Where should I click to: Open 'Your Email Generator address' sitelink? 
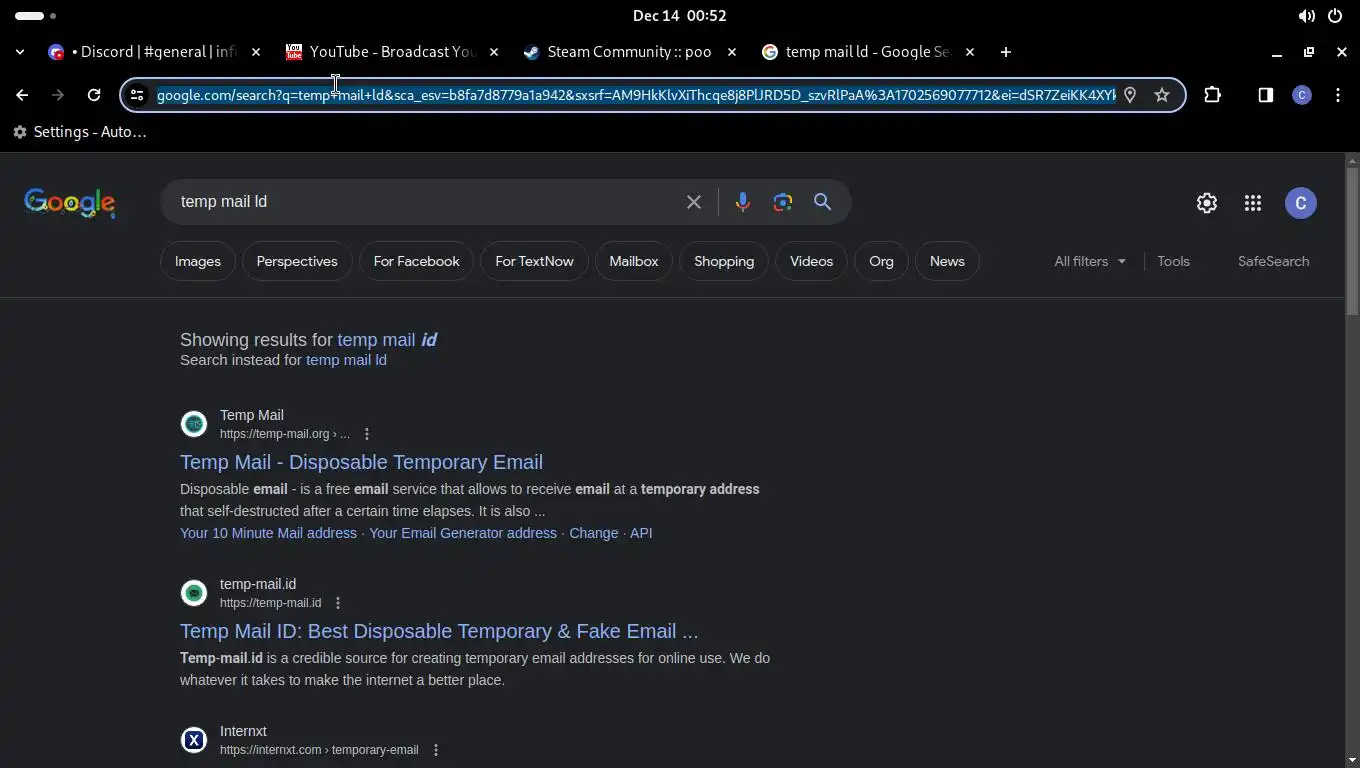pyautogui.click(x=463, y=533)
